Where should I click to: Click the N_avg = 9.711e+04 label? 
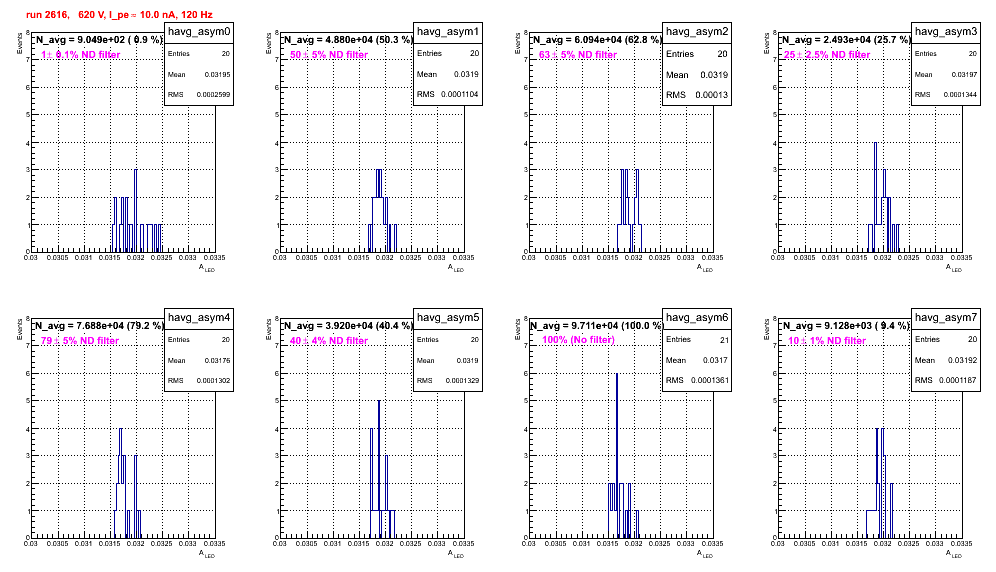(597, 326)
